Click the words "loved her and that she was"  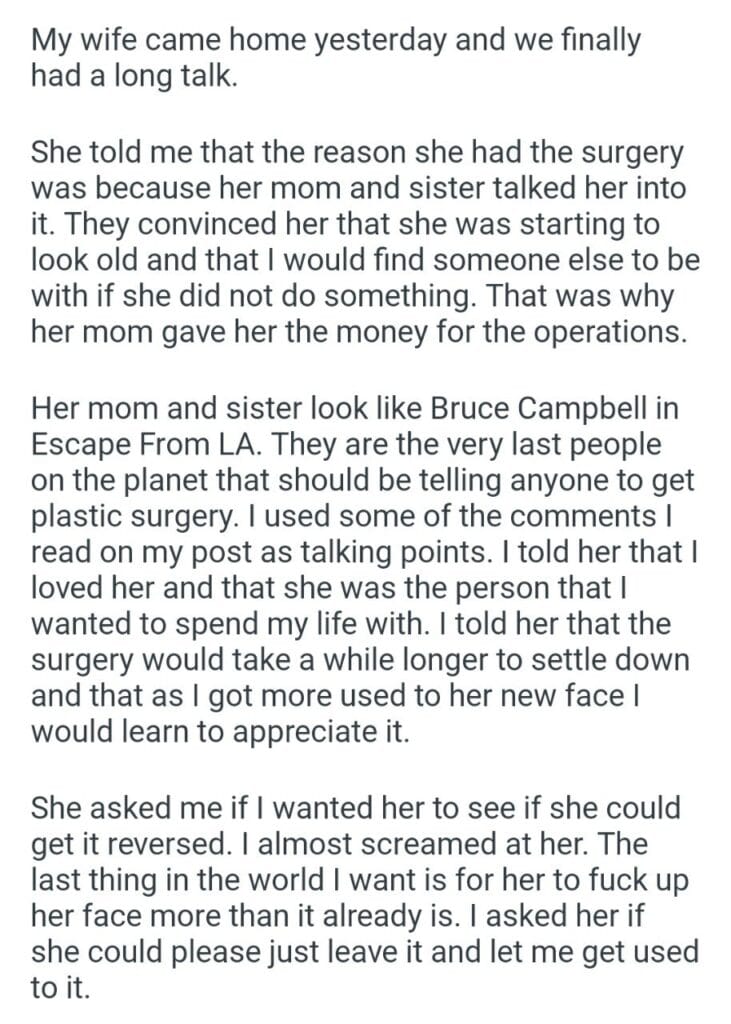point(221,589)
